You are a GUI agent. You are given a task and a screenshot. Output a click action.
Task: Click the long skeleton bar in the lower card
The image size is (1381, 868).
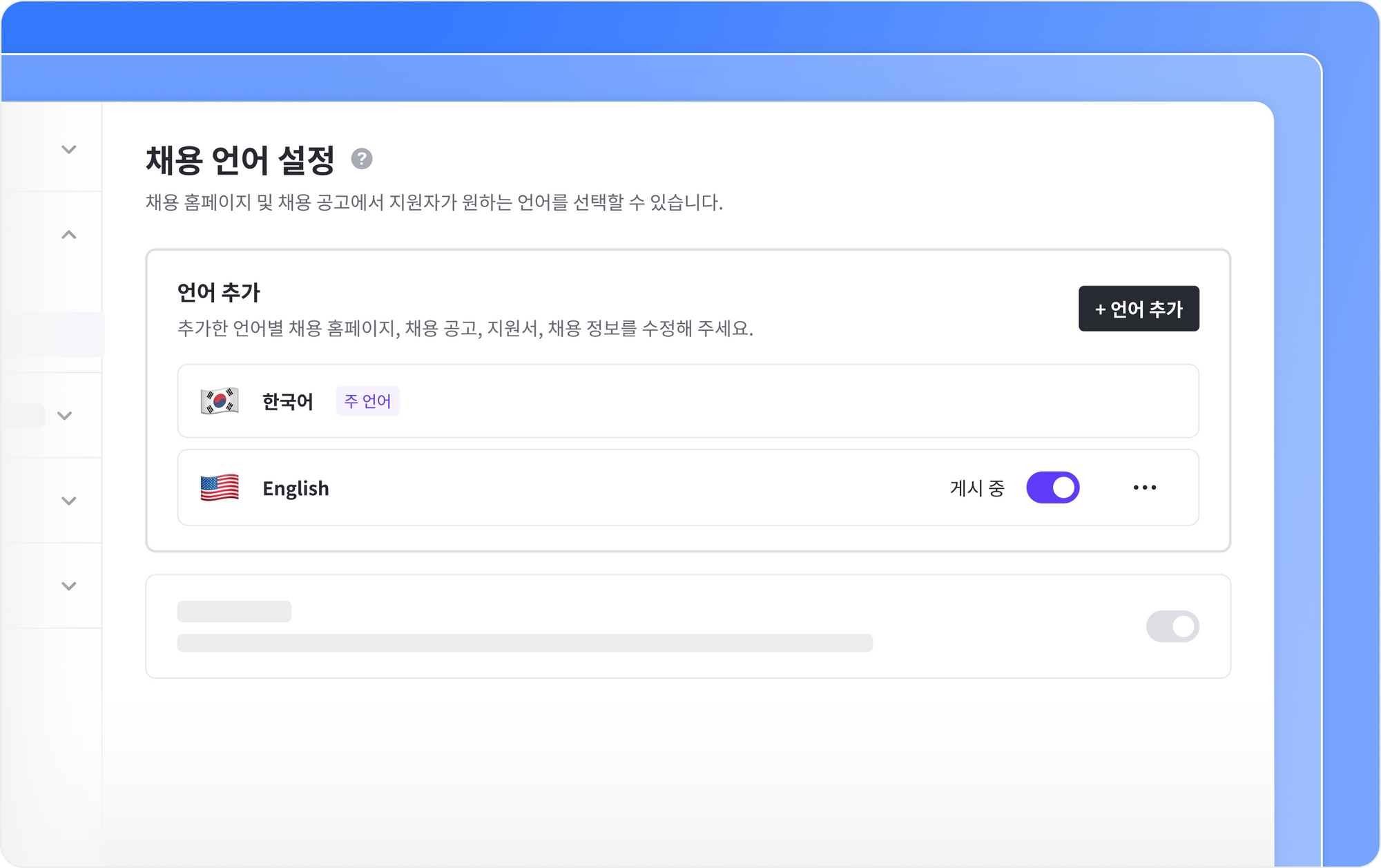tap(525, 643)
